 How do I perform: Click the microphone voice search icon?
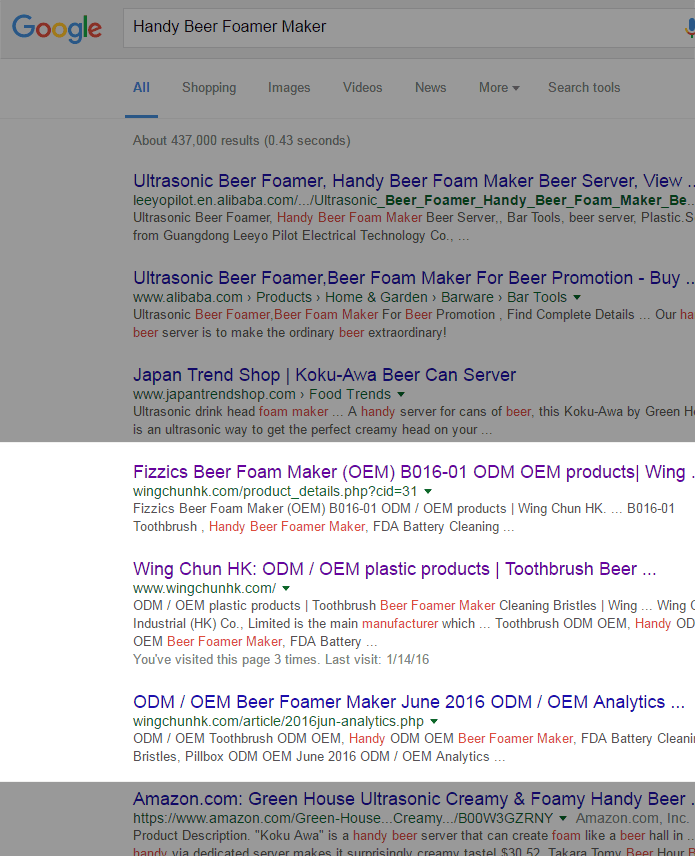[690, 27]
